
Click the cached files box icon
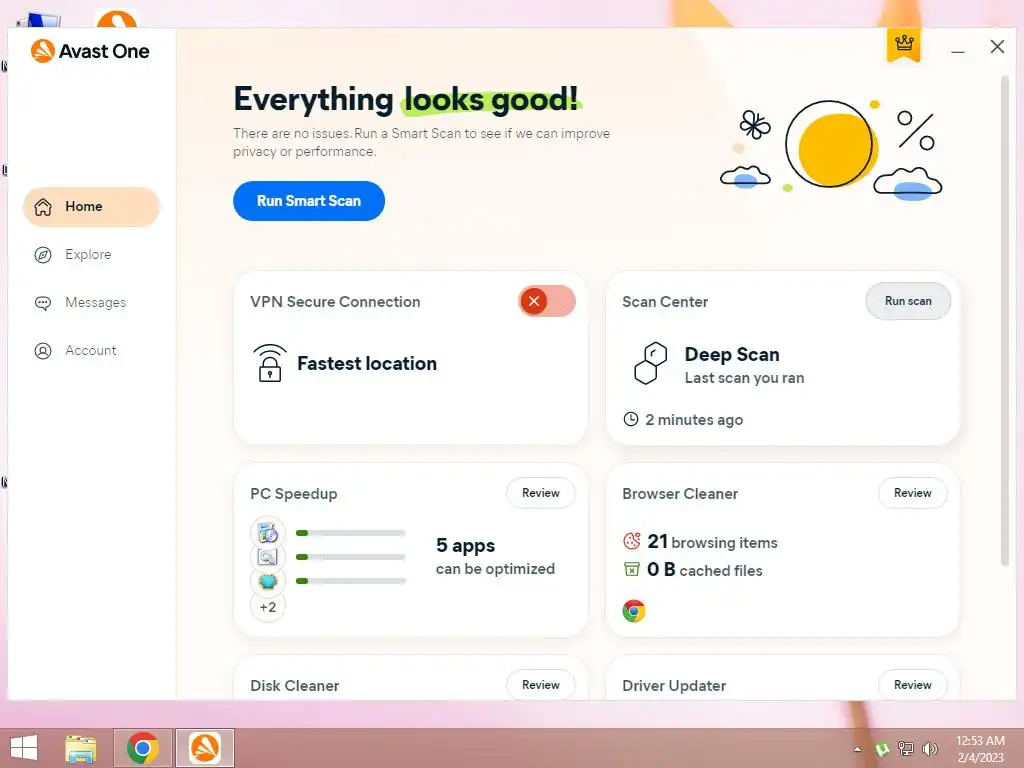(632, 569)
